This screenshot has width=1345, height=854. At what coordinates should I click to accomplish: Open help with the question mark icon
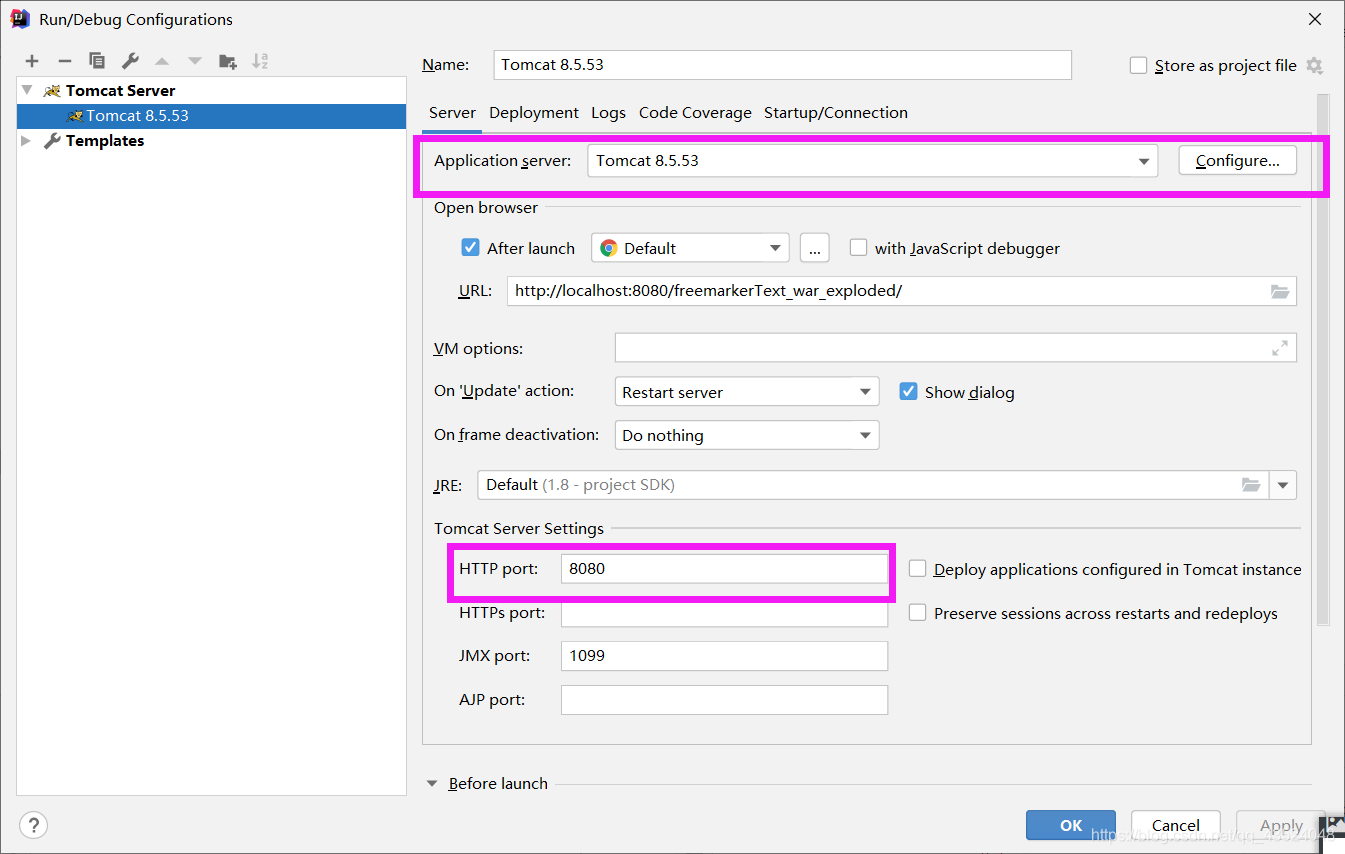[33, 825]
